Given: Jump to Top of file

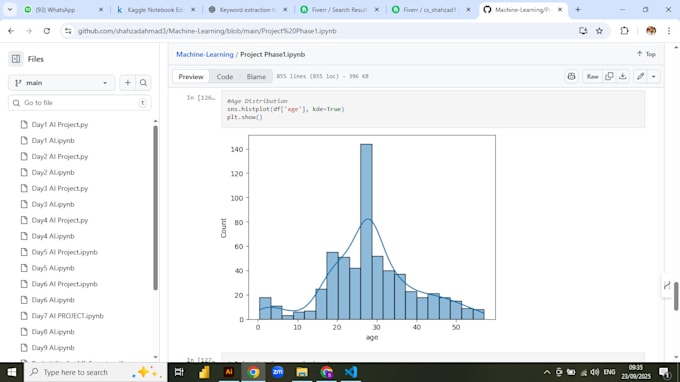Looking at the screenshot, I should tap(646, 54).
